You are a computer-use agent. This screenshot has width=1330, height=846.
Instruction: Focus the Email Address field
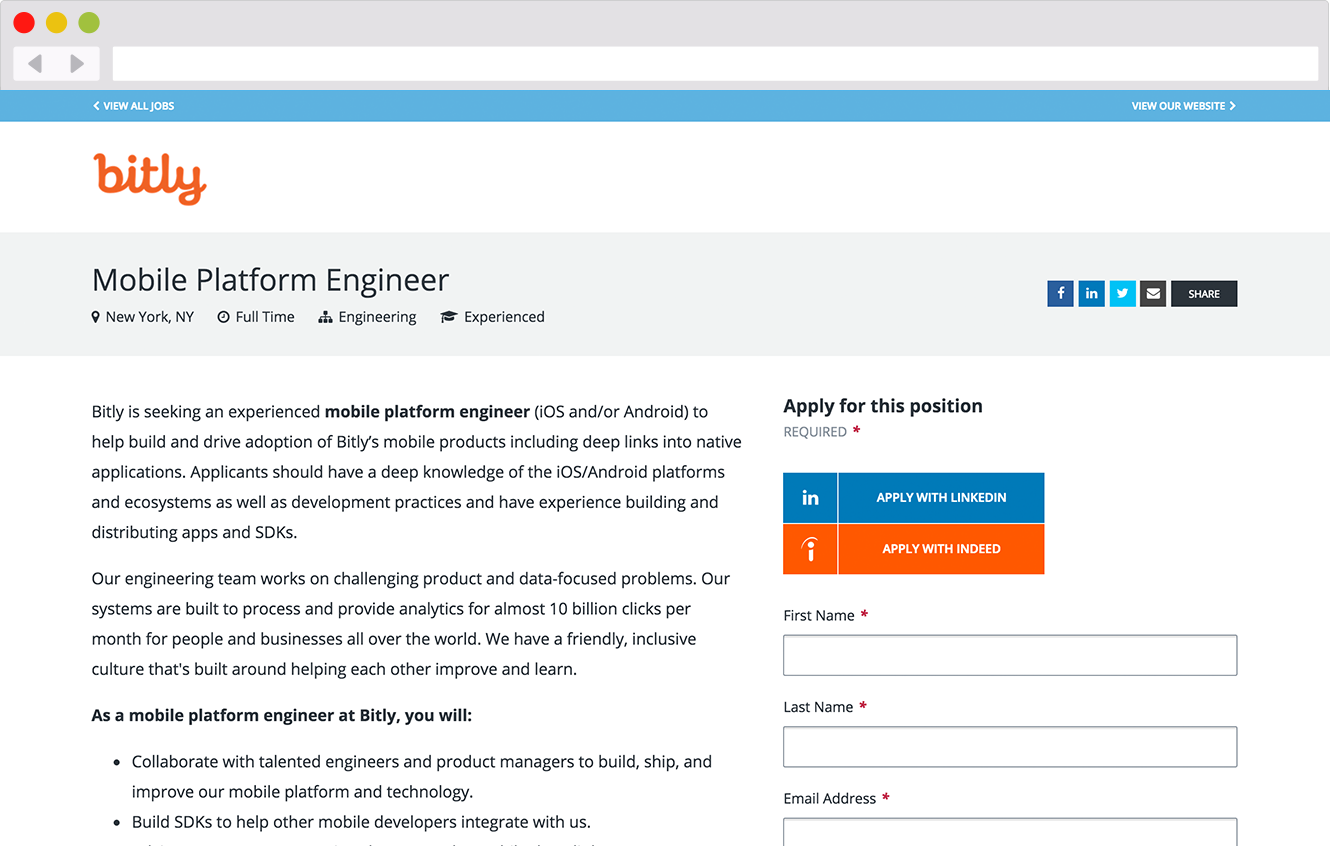[x=1010, y=832]
